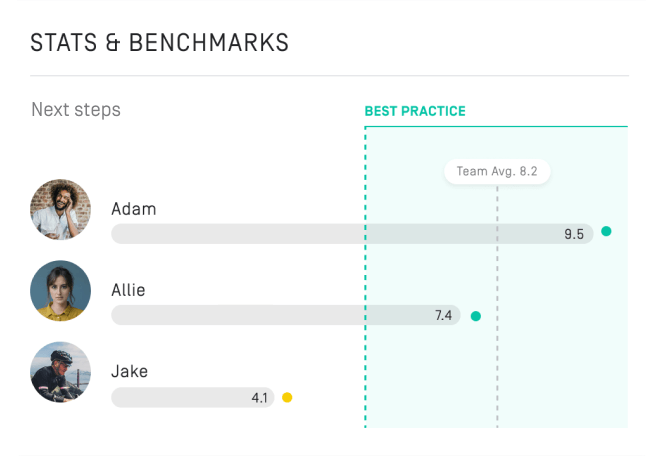Screen dimensions: 664x456
Task: Click the green dot next to Allie's 7.4 bar
Action: tap(476, 316)
